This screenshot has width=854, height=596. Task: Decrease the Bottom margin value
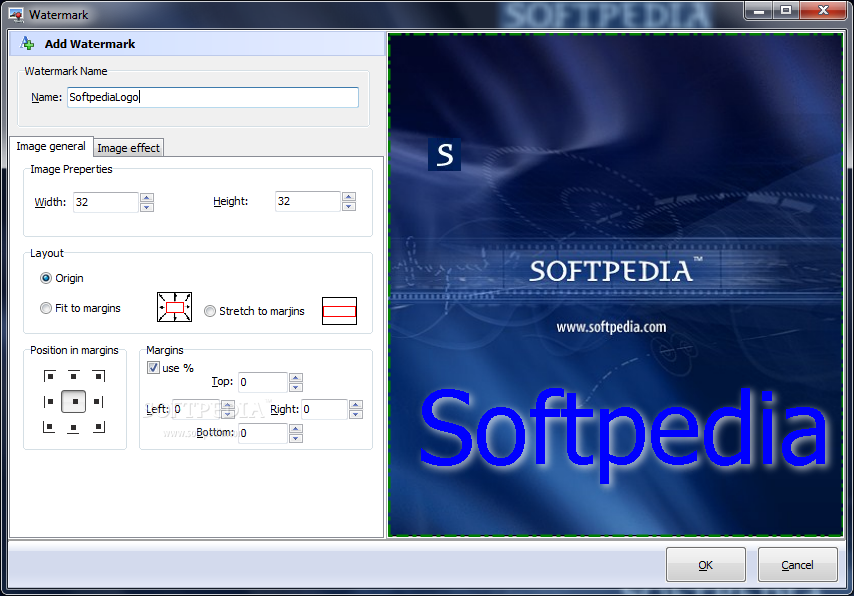(296, 438)
